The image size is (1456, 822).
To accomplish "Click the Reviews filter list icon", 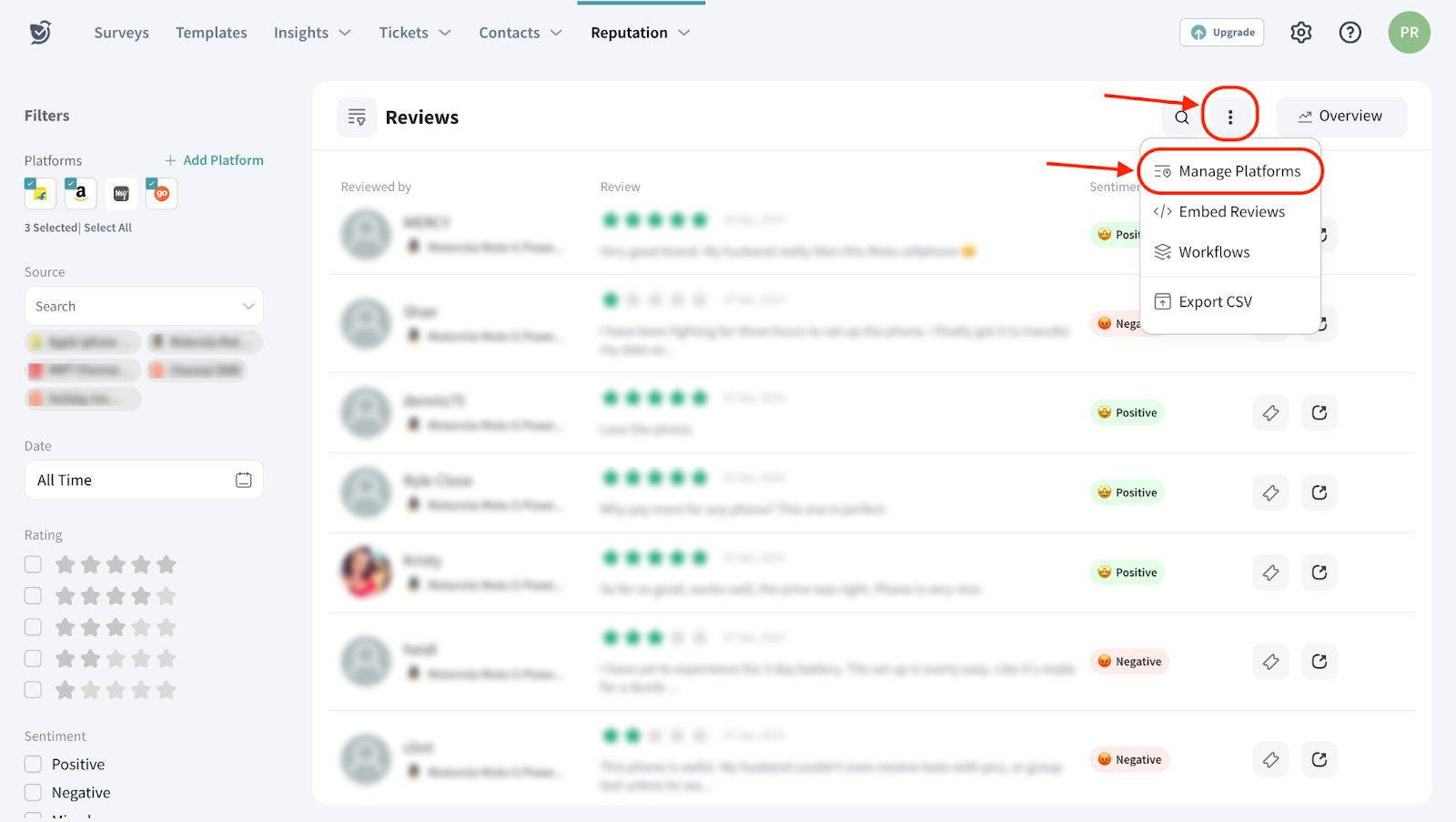I will click(357, 117).
